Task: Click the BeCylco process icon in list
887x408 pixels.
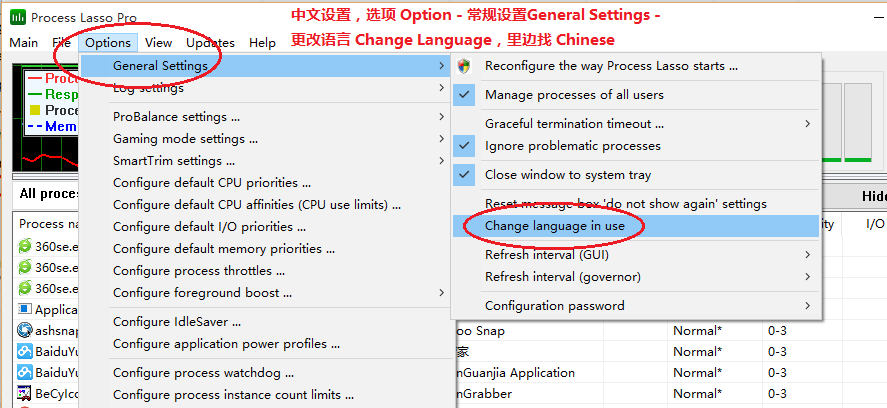Action: coord(24,395)
